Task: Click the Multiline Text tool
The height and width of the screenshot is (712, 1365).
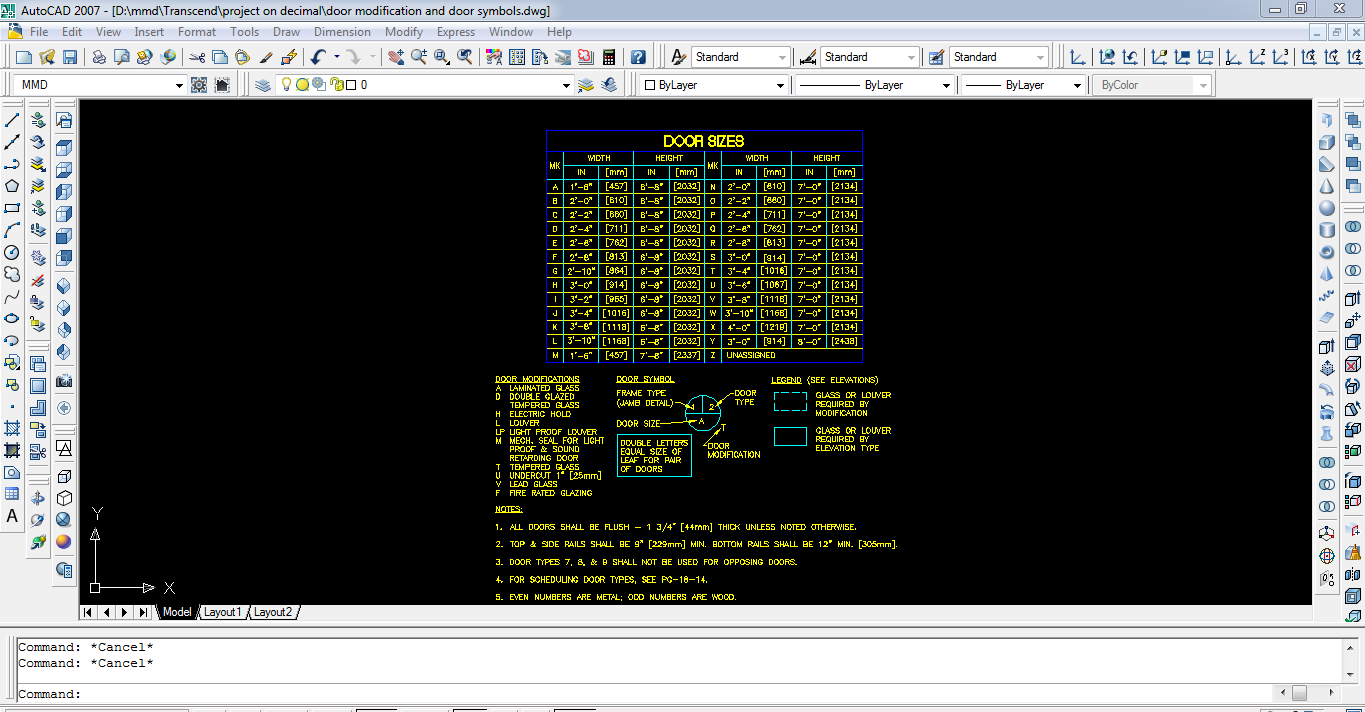Action: point(13,516)
